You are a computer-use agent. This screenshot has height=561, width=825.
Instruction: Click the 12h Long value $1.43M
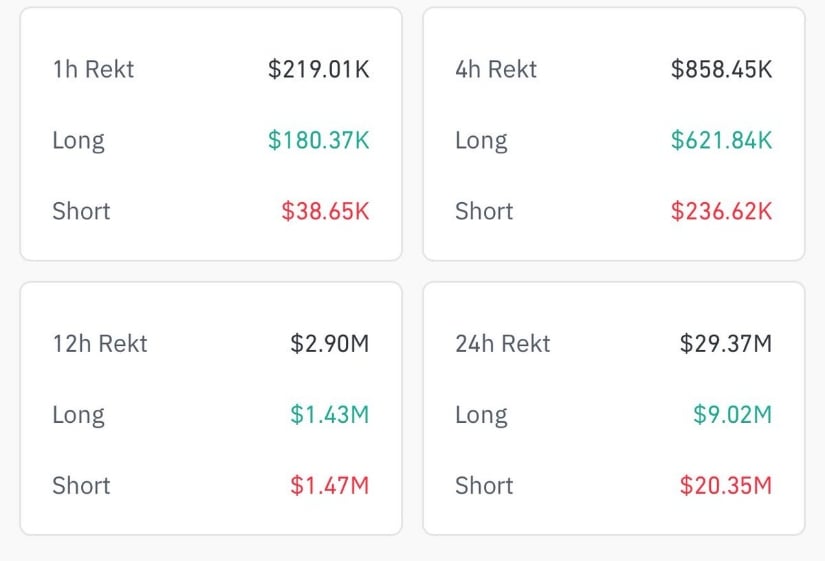[x=329, y=415]
